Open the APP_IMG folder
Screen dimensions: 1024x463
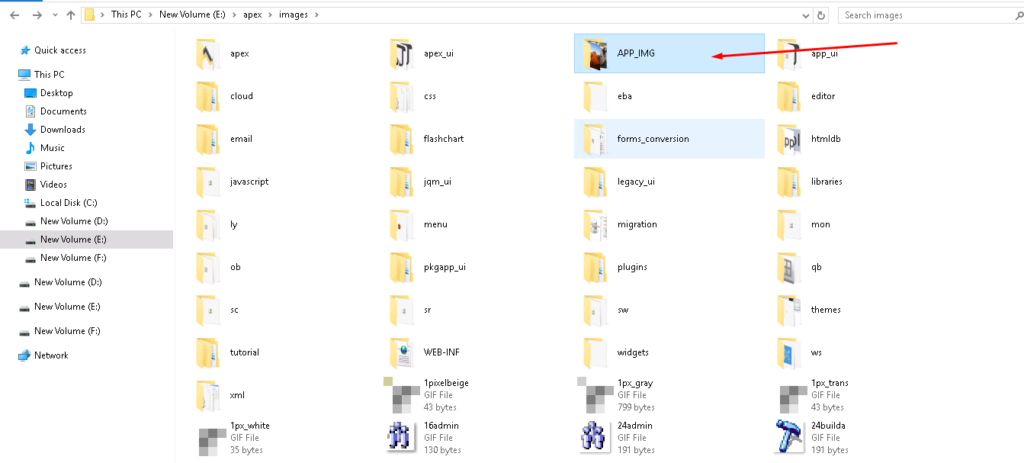635,53
